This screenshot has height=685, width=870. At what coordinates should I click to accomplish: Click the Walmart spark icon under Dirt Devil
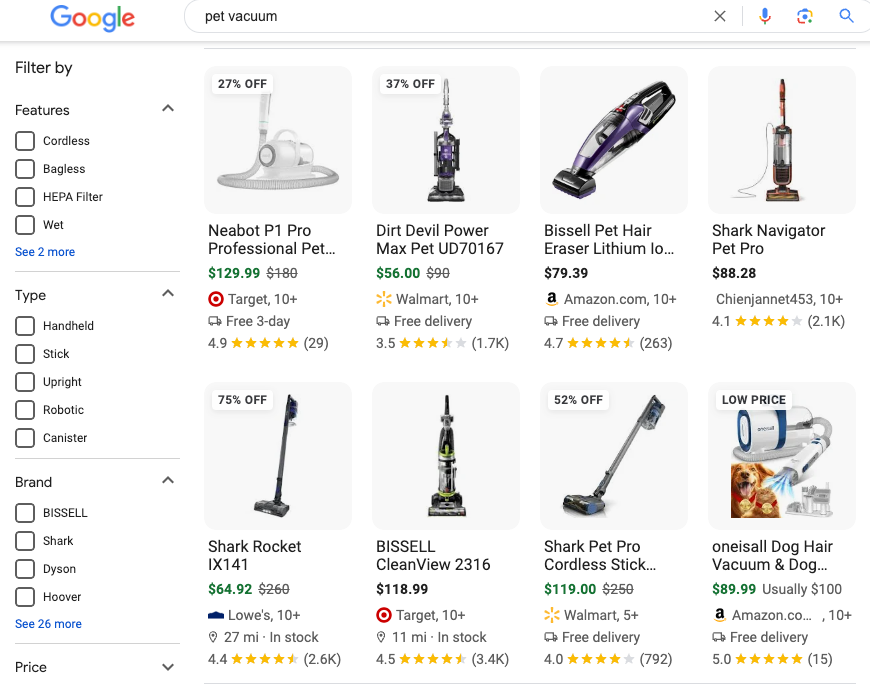(x=381, y=298)
